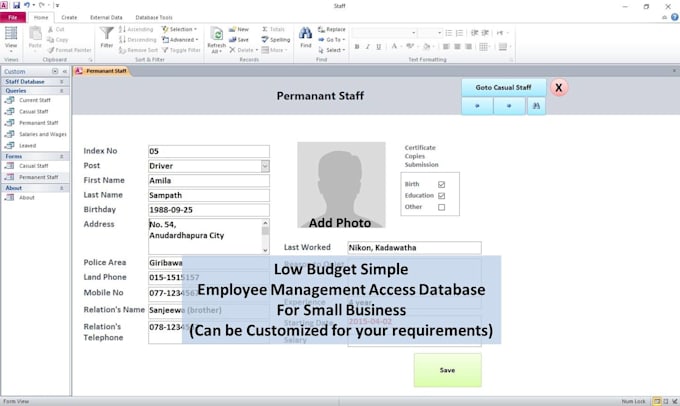This screenshot has width=680, height=406.
Task: Open the Selection filter dropdown
Action: coord(179,29)
